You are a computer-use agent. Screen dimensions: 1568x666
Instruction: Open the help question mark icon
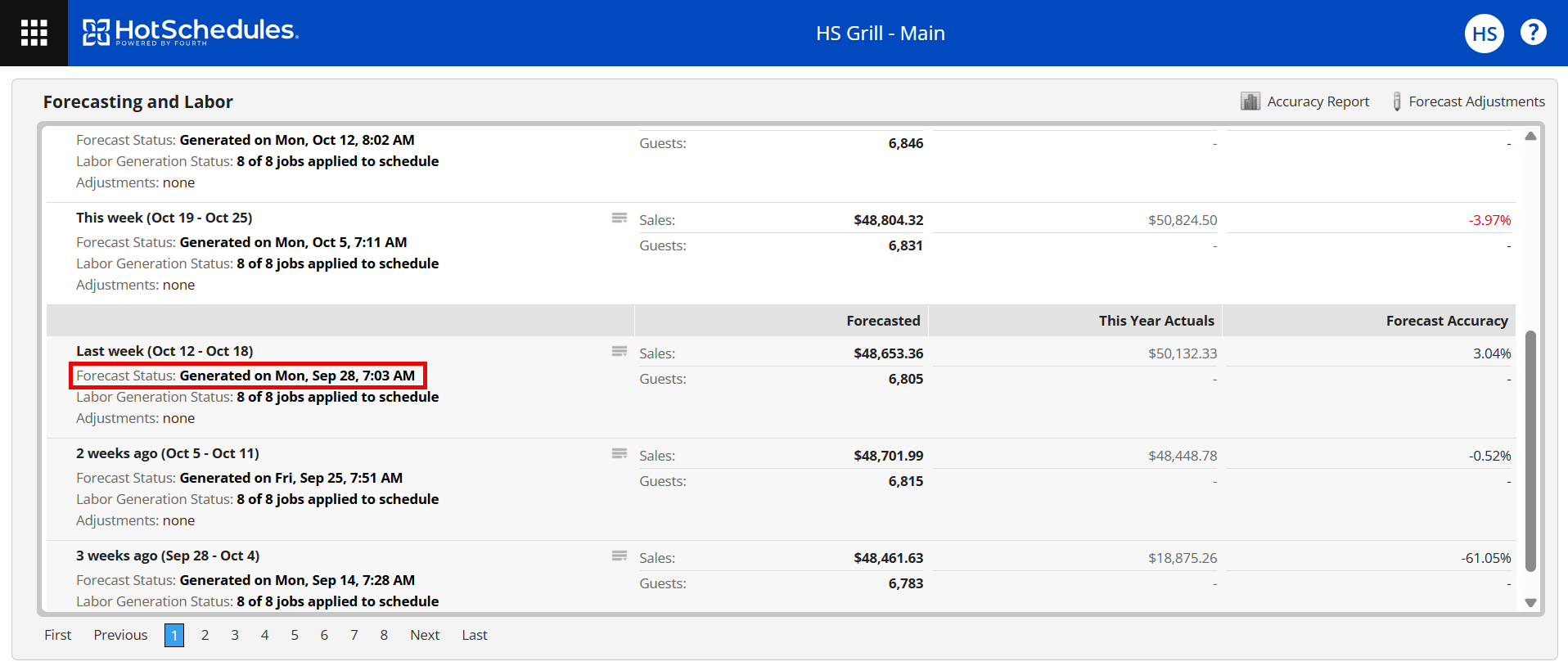1533,32
